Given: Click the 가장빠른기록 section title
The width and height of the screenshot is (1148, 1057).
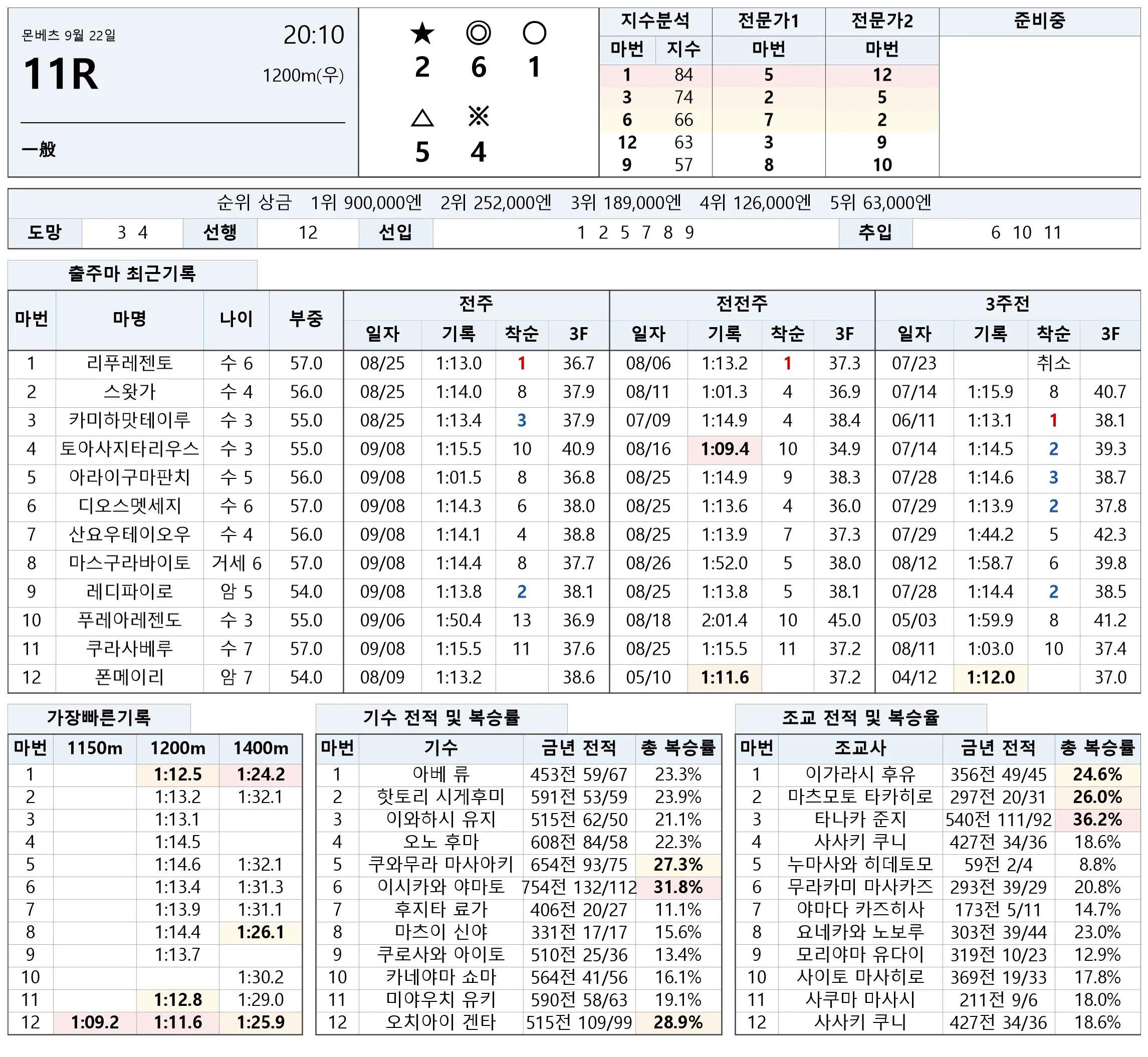Looking at the screenshot, I should [99, 718].
